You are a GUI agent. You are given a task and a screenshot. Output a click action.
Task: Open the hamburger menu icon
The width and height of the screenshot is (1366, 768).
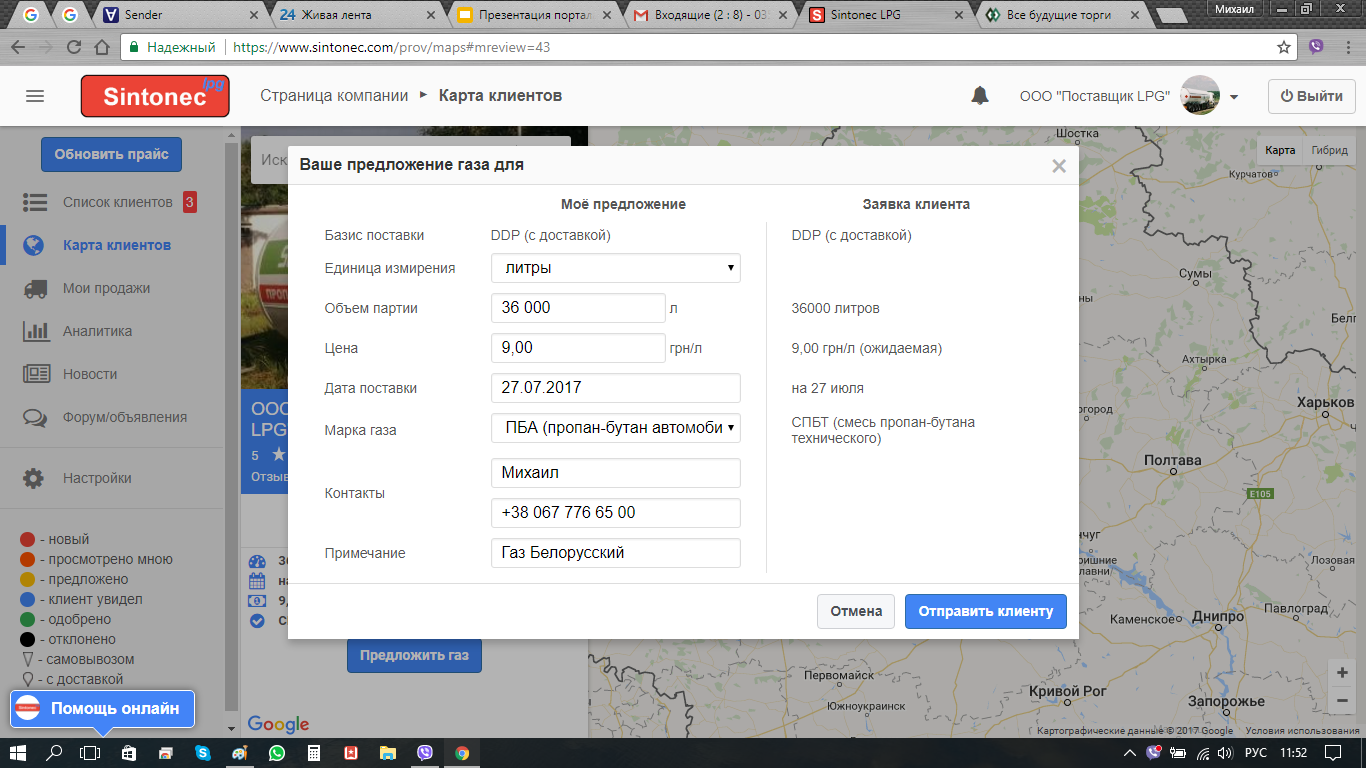pyautogui.click(x=35, y=96)
